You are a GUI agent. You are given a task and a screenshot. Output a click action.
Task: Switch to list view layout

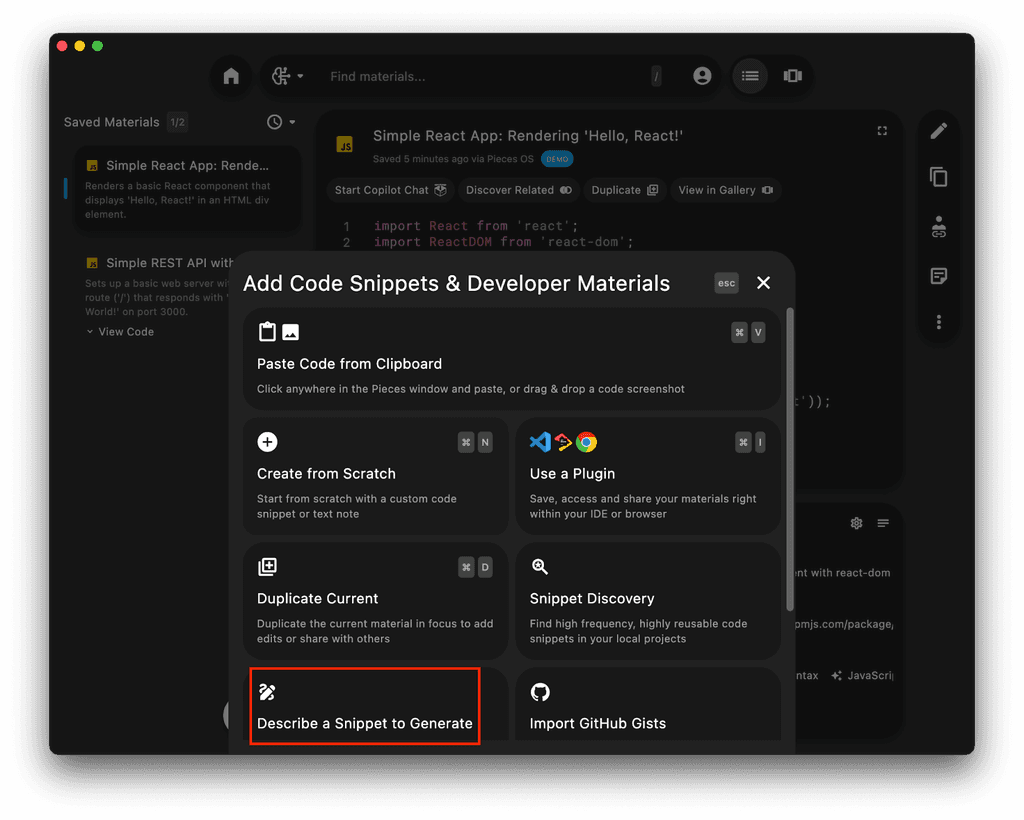750,76
